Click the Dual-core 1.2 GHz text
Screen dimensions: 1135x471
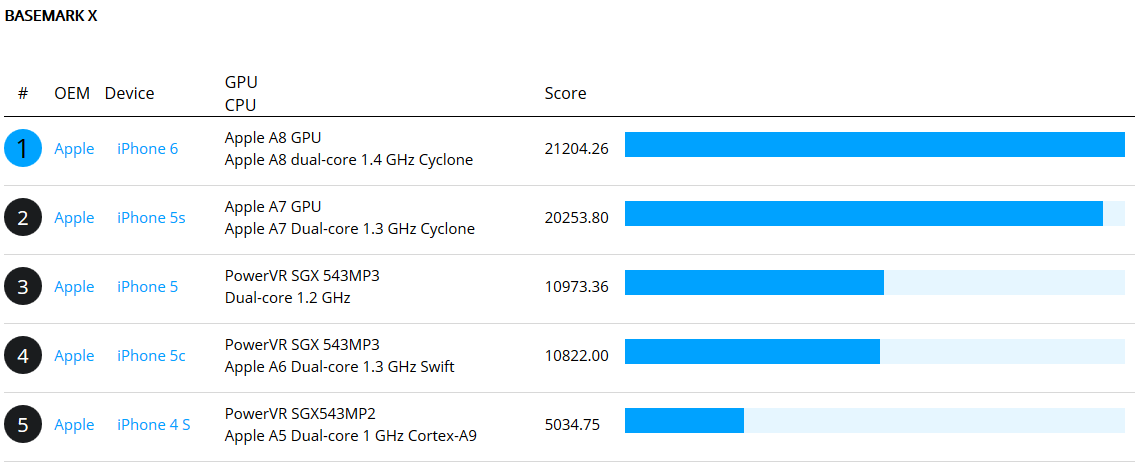coord(287,297)
